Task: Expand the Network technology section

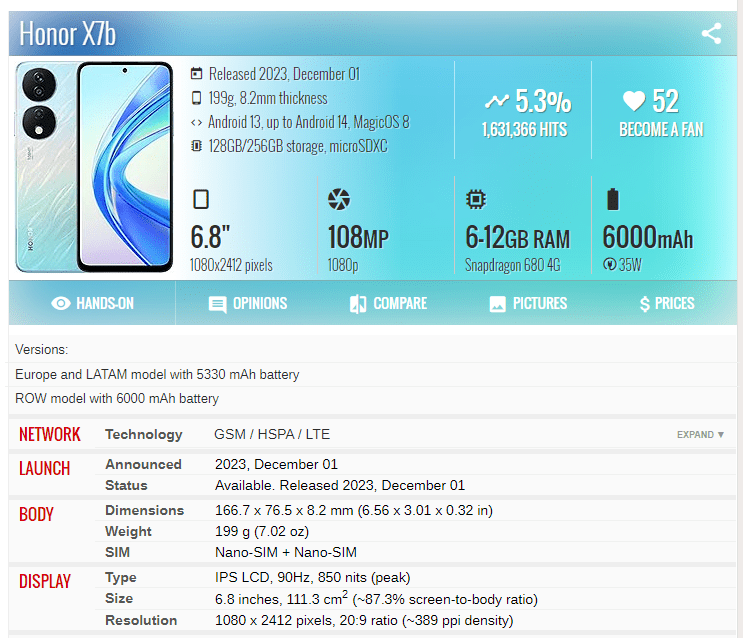Action: (x=700, y=435)
